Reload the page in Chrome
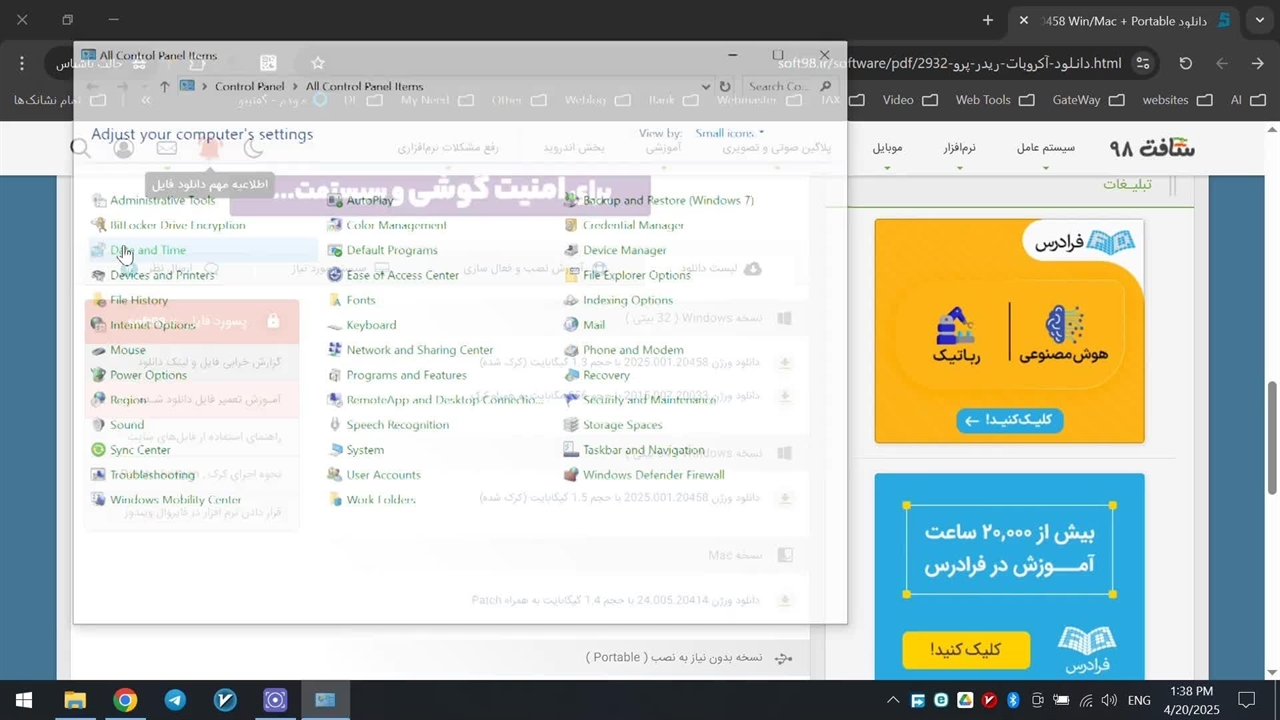 pyautogui.click(x=1186, y=63)
